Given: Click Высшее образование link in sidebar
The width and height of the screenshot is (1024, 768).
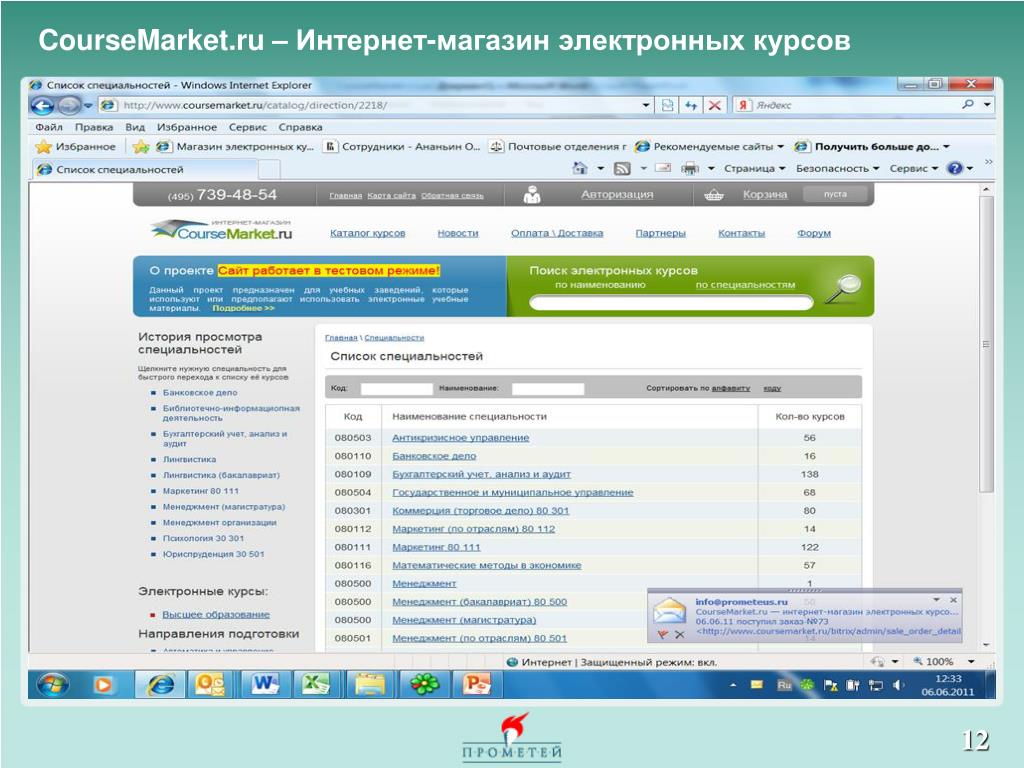Looking at the screenshot, I should click(216, 615).
